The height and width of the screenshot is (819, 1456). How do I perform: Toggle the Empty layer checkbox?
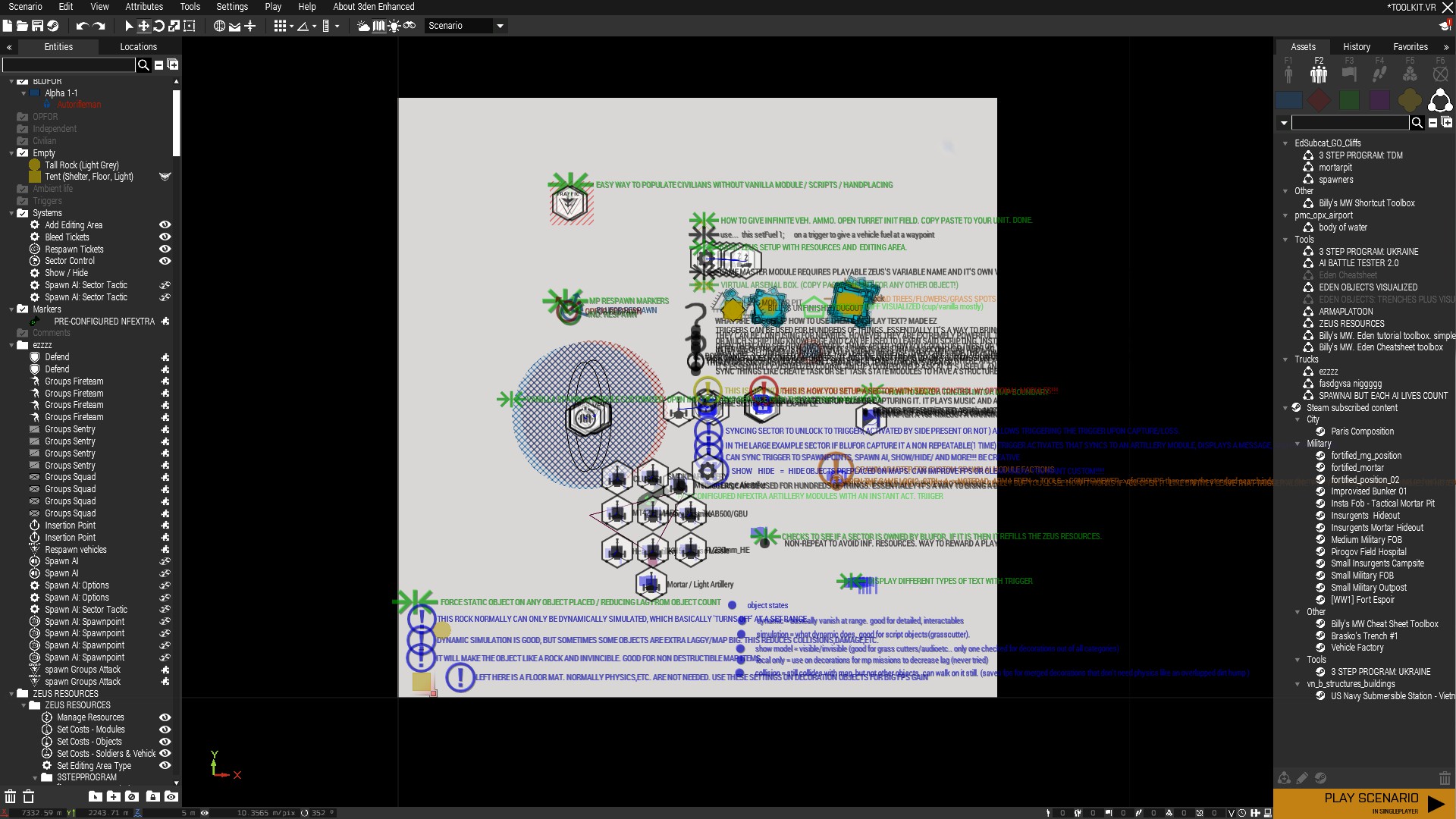click(x=23, y=153)
